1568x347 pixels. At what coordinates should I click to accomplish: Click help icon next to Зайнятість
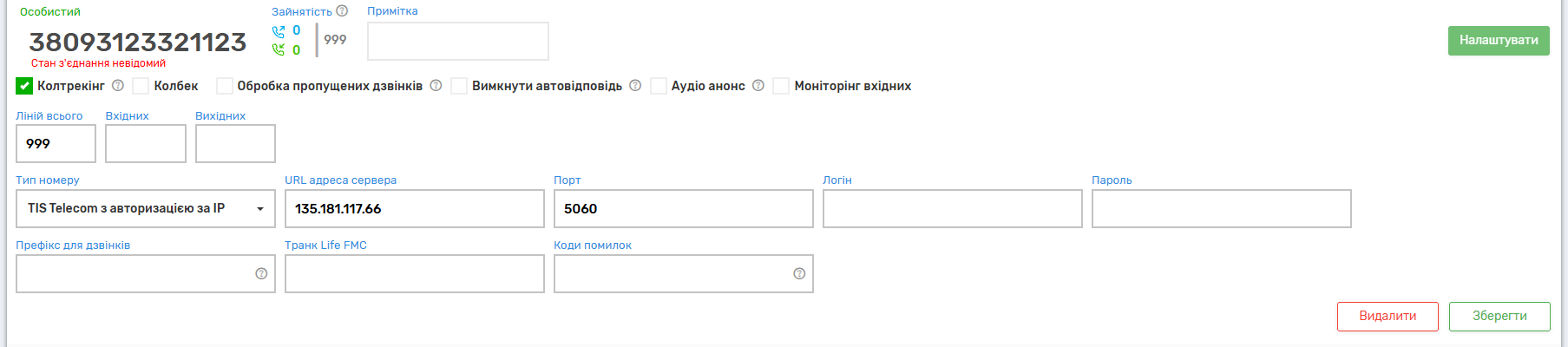pos(342,11)
